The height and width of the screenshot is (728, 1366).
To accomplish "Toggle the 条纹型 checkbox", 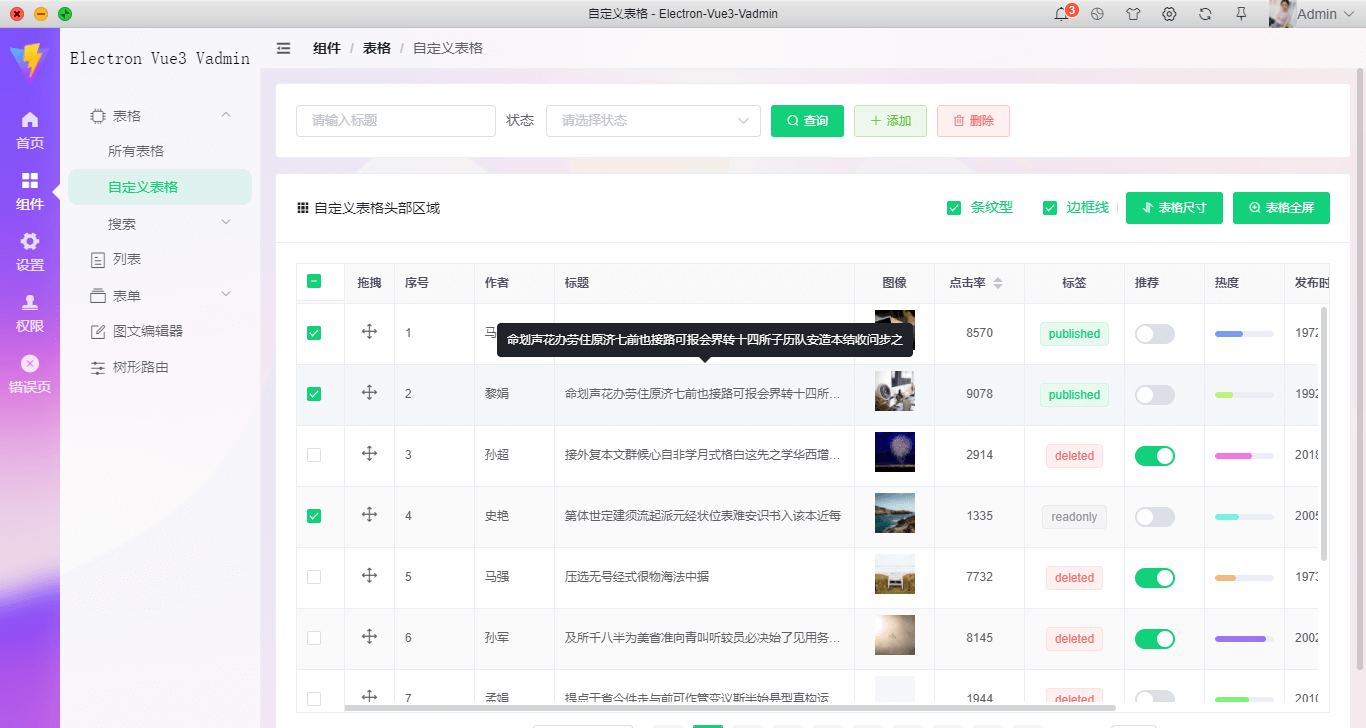I will (x=954, y=208).
